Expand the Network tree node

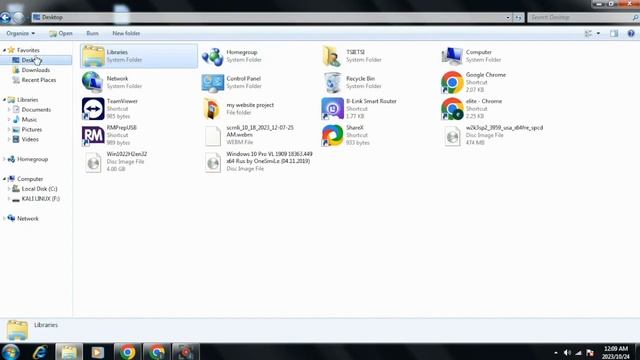coord(4,218)
